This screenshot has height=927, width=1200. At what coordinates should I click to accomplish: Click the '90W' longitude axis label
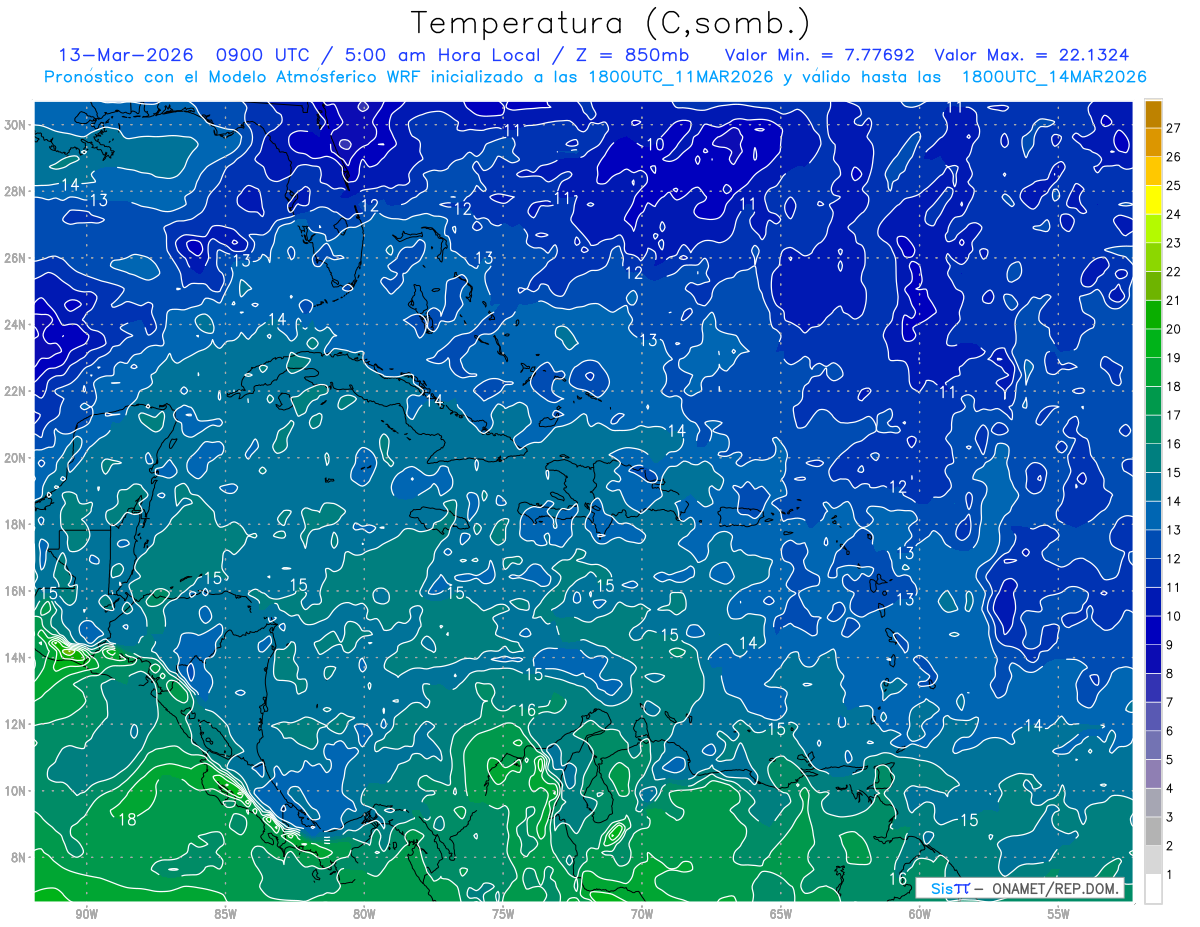pyautogui.click(x=87, y=915)
